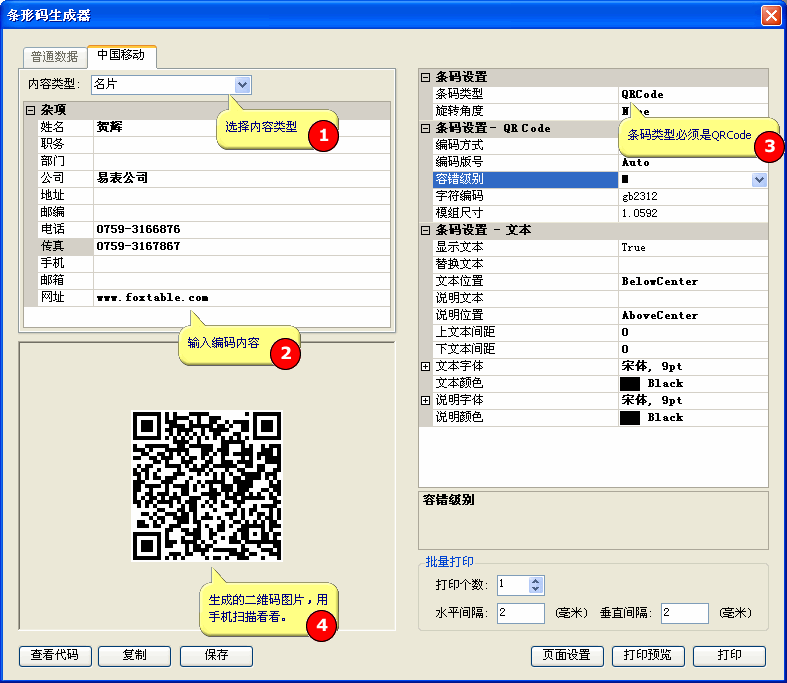
Task: Collapse 条码设置 - QR Code section
Action: tap(425, 128)
